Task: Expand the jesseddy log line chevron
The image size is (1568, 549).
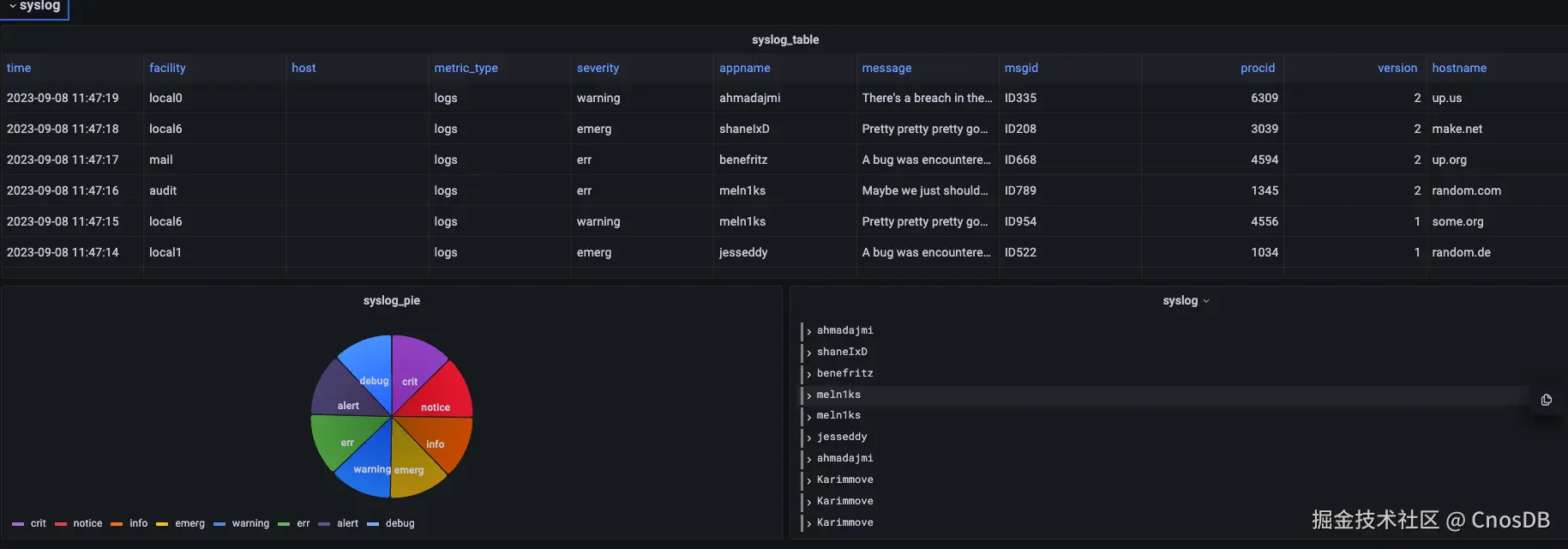Action: pyautogui.click(x=808, y=437)
